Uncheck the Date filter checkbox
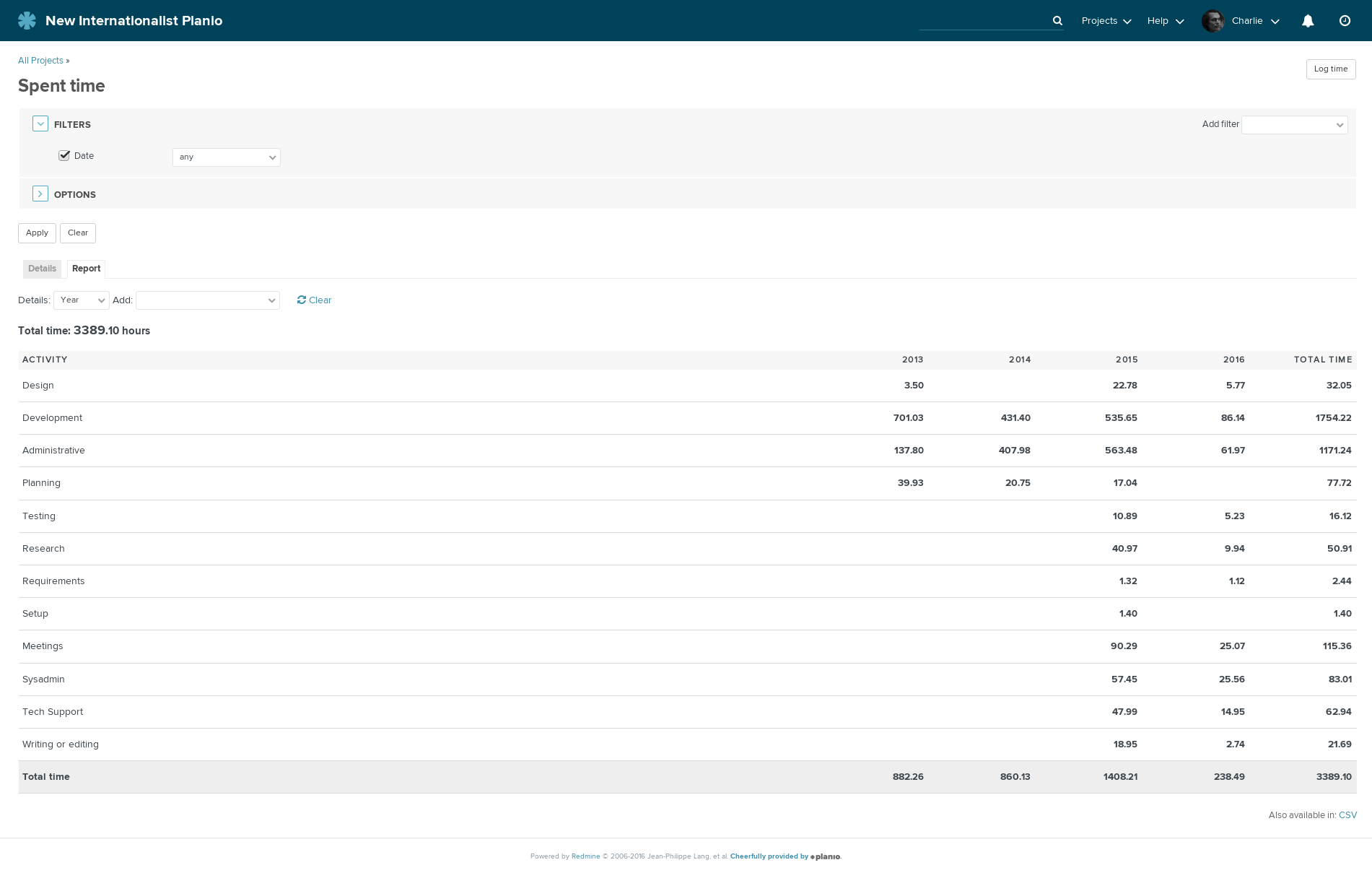Screen dimensions: 1372x873 [x=64, y=155]
